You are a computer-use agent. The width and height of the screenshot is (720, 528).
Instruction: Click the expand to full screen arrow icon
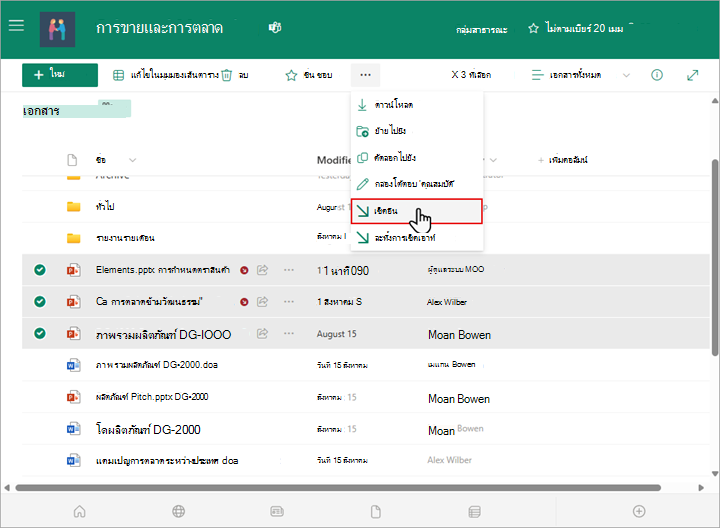[692, 75]
